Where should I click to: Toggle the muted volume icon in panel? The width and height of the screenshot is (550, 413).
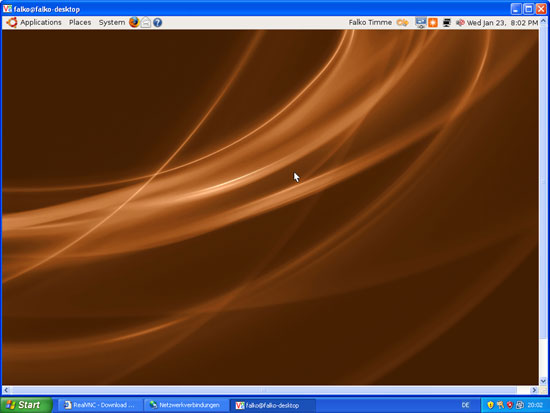point(460,22)
